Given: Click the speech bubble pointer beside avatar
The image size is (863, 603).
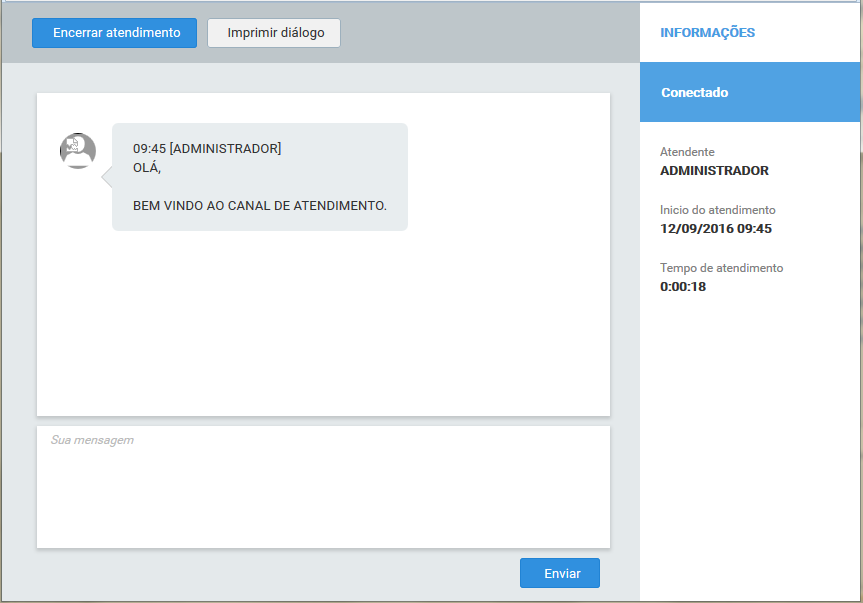Looking at the screenshot, I should click(x=106, y=177).
